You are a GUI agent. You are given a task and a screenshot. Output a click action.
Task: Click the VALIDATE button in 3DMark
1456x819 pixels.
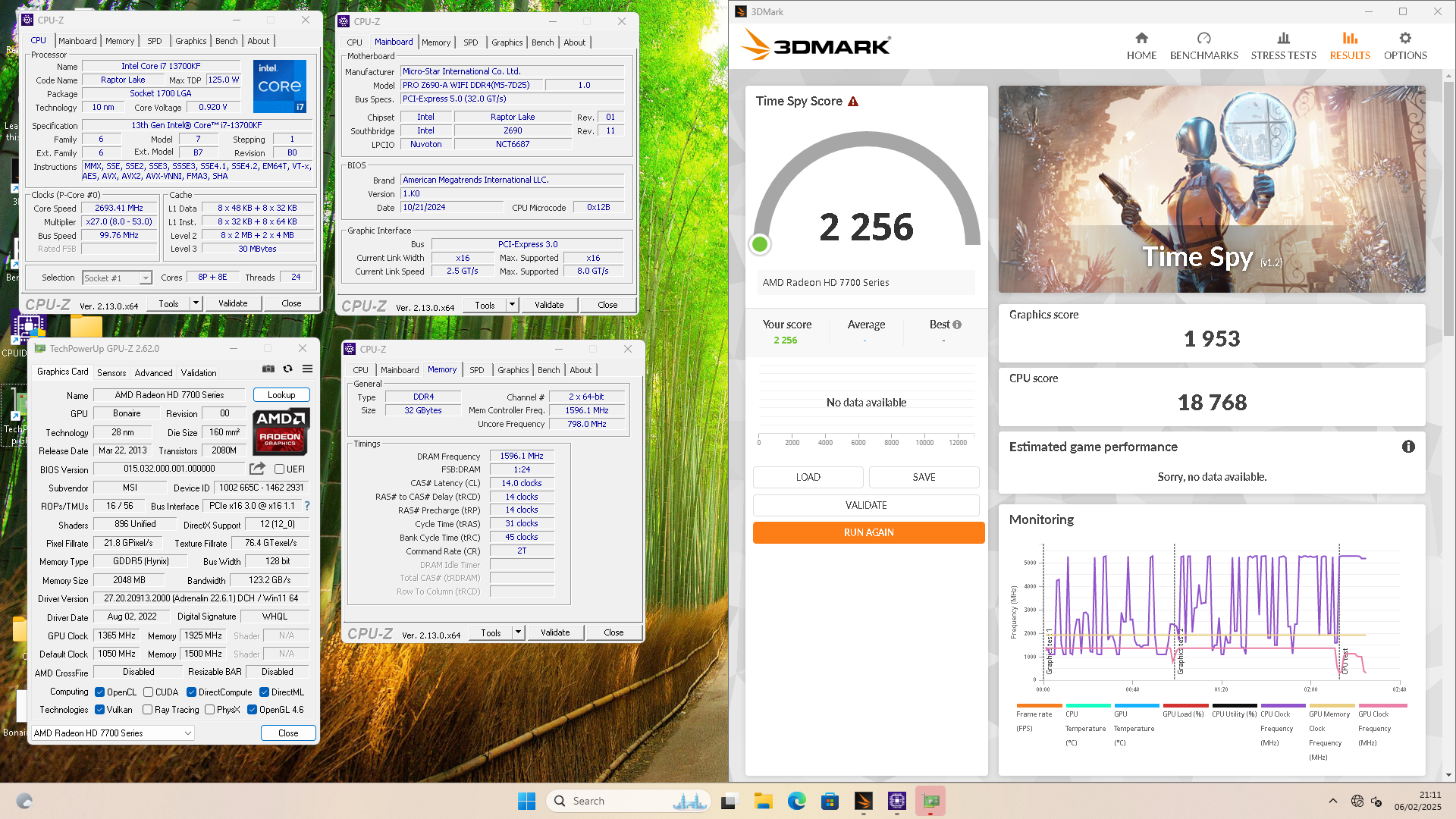pyautogui.click(x=866, y=505)
